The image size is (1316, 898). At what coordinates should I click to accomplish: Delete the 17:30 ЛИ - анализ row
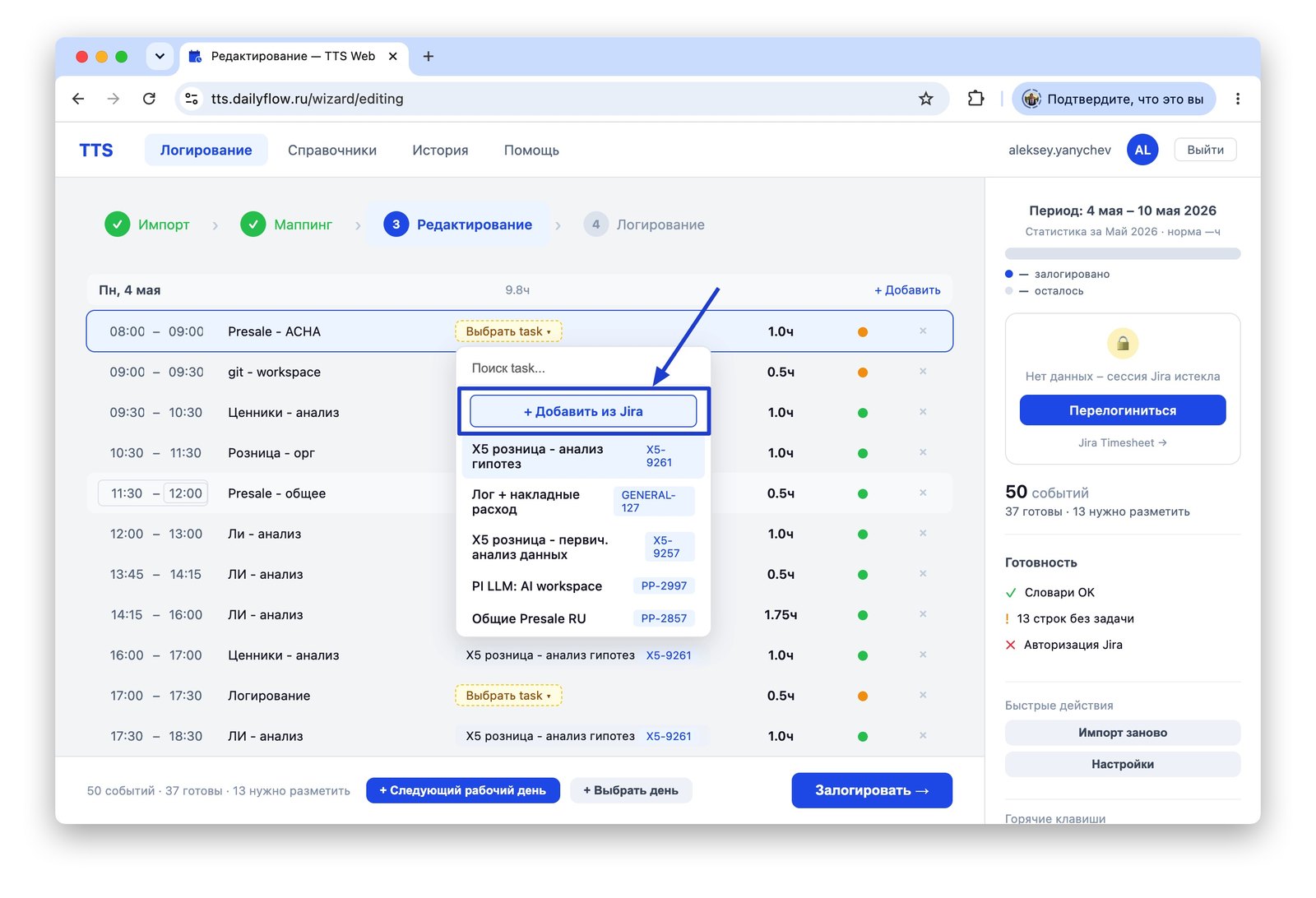click(923, 735)
